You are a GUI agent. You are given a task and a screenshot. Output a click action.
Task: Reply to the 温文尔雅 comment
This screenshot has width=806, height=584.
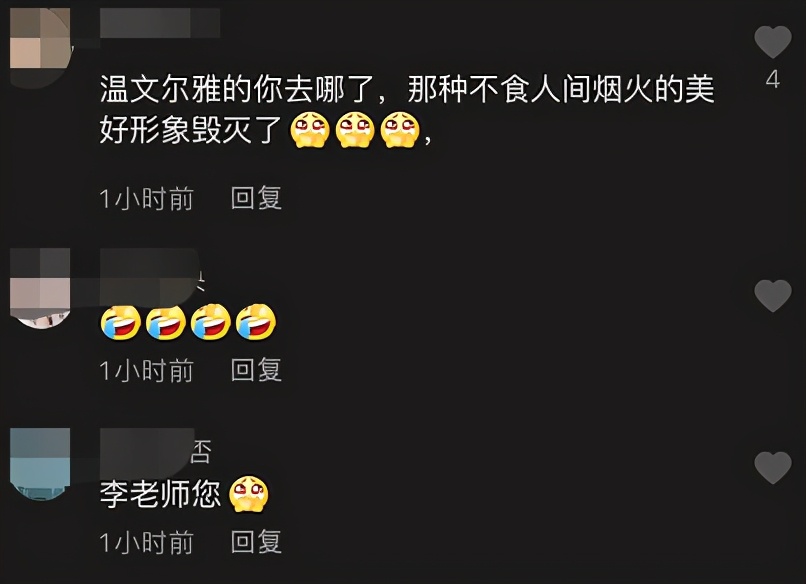pyautogui.click(x=256, y=198)
